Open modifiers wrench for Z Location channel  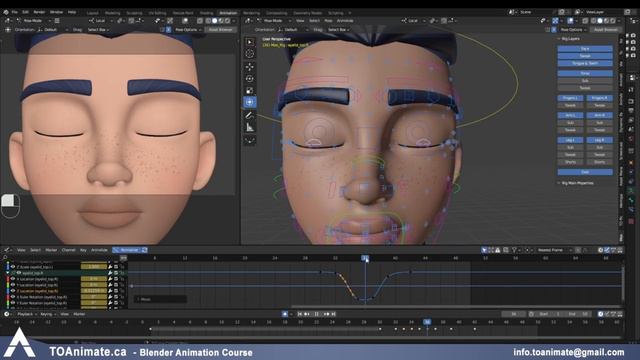point(110,291)
